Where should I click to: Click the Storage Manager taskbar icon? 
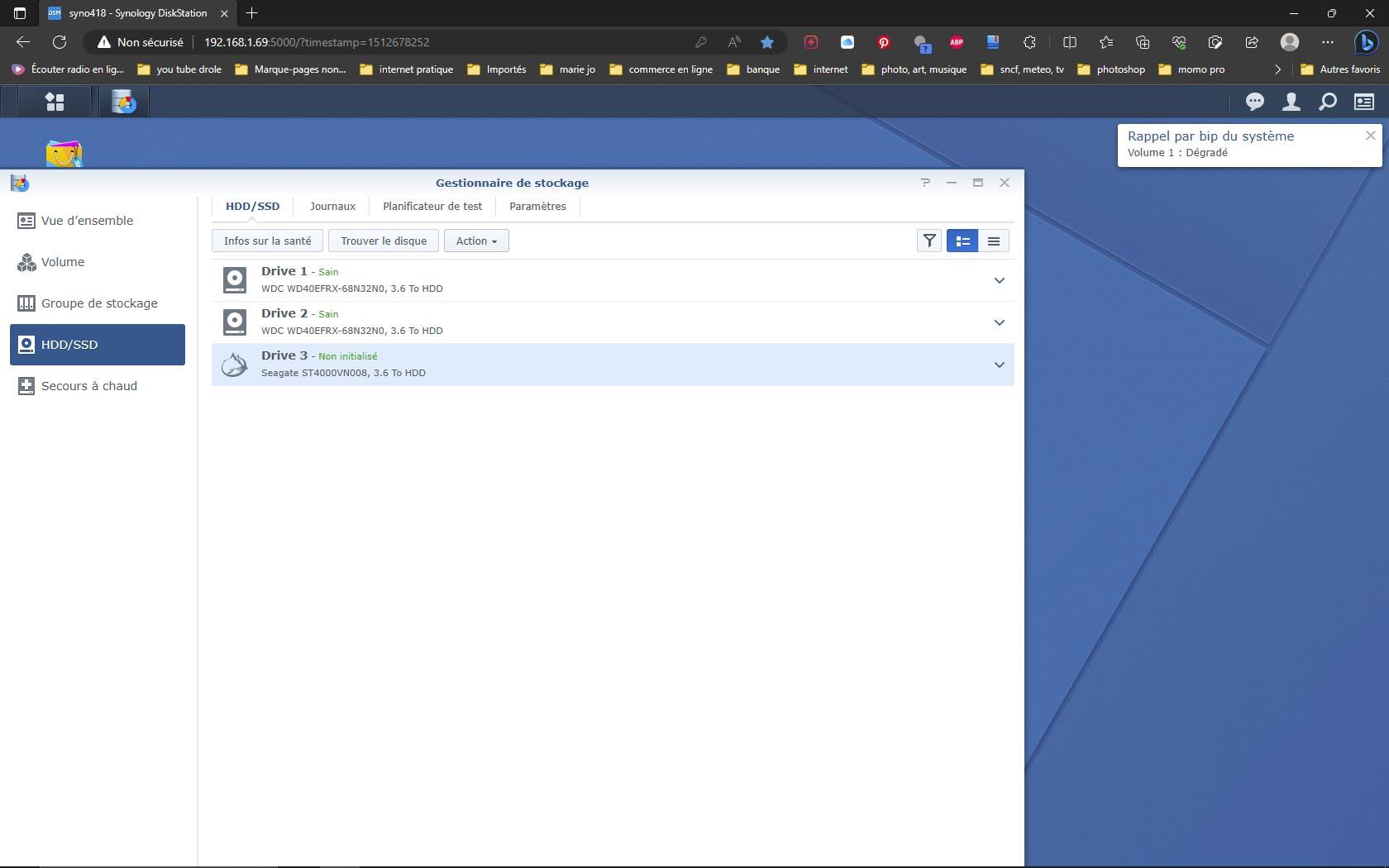coord(124,102)
